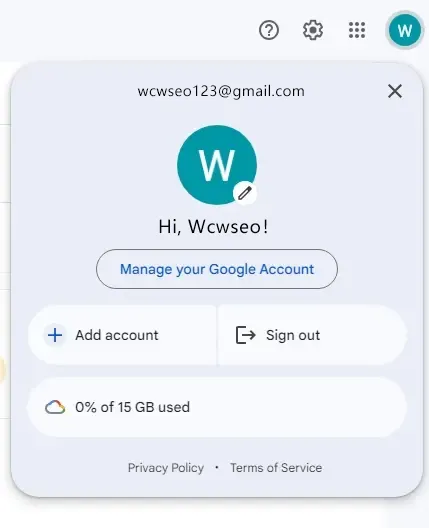The height and width of the screenshot is (528, 429).
Task: Click the wcwseo123@gmail.com email text
Action: pos(221,91)
